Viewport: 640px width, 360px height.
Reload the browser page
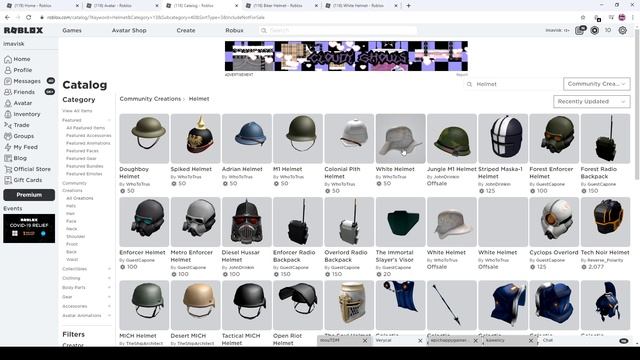point(28,18)
